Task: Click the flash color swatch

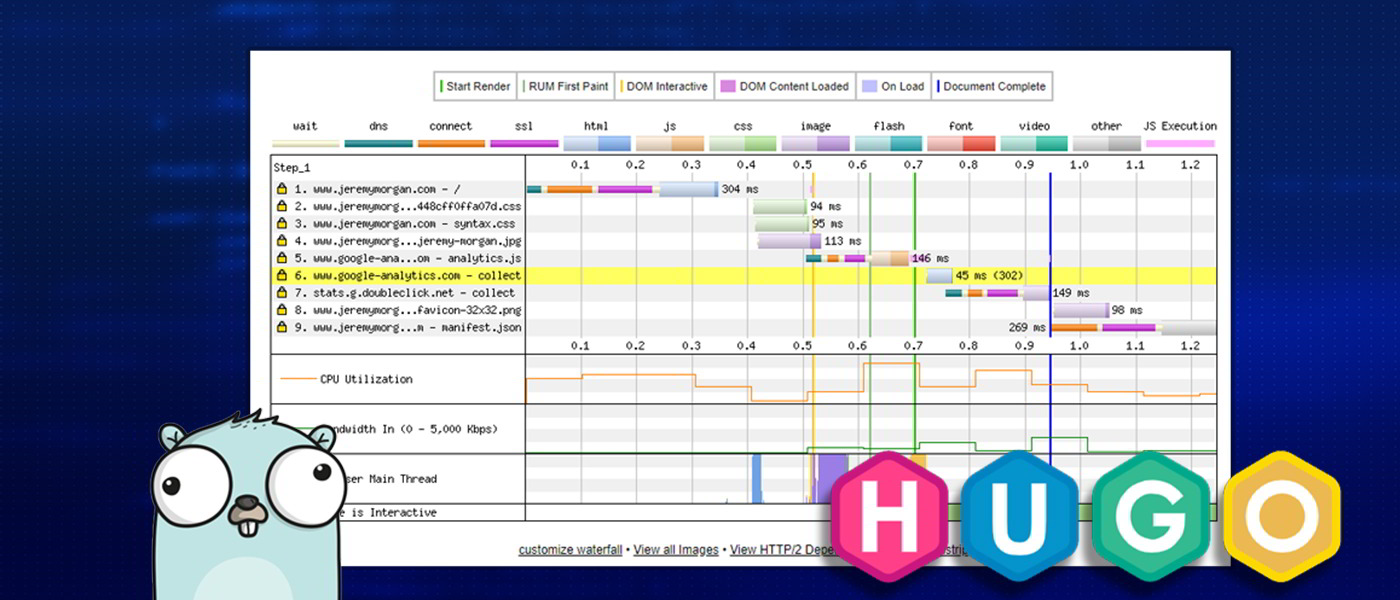Action: click(x=888, y=144)
